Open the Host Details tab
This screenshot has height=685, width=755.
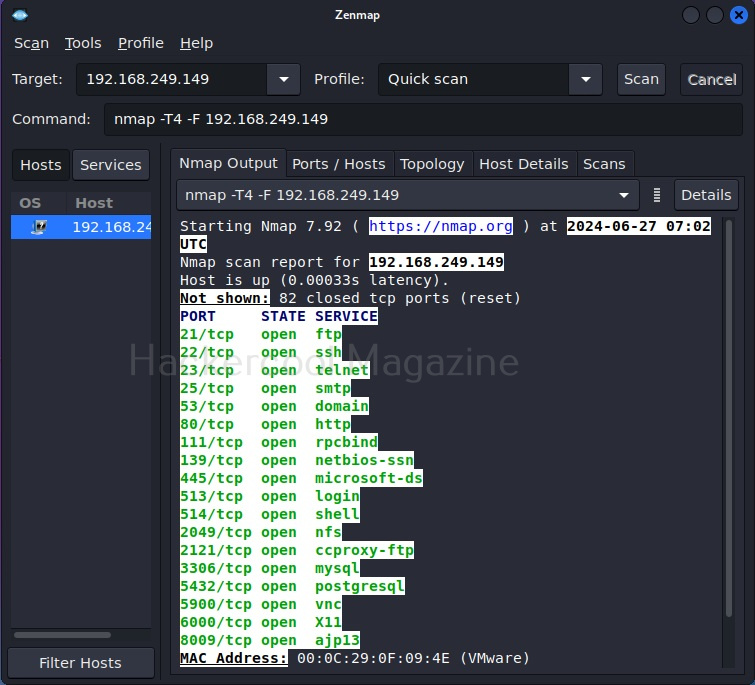(524, 164)
